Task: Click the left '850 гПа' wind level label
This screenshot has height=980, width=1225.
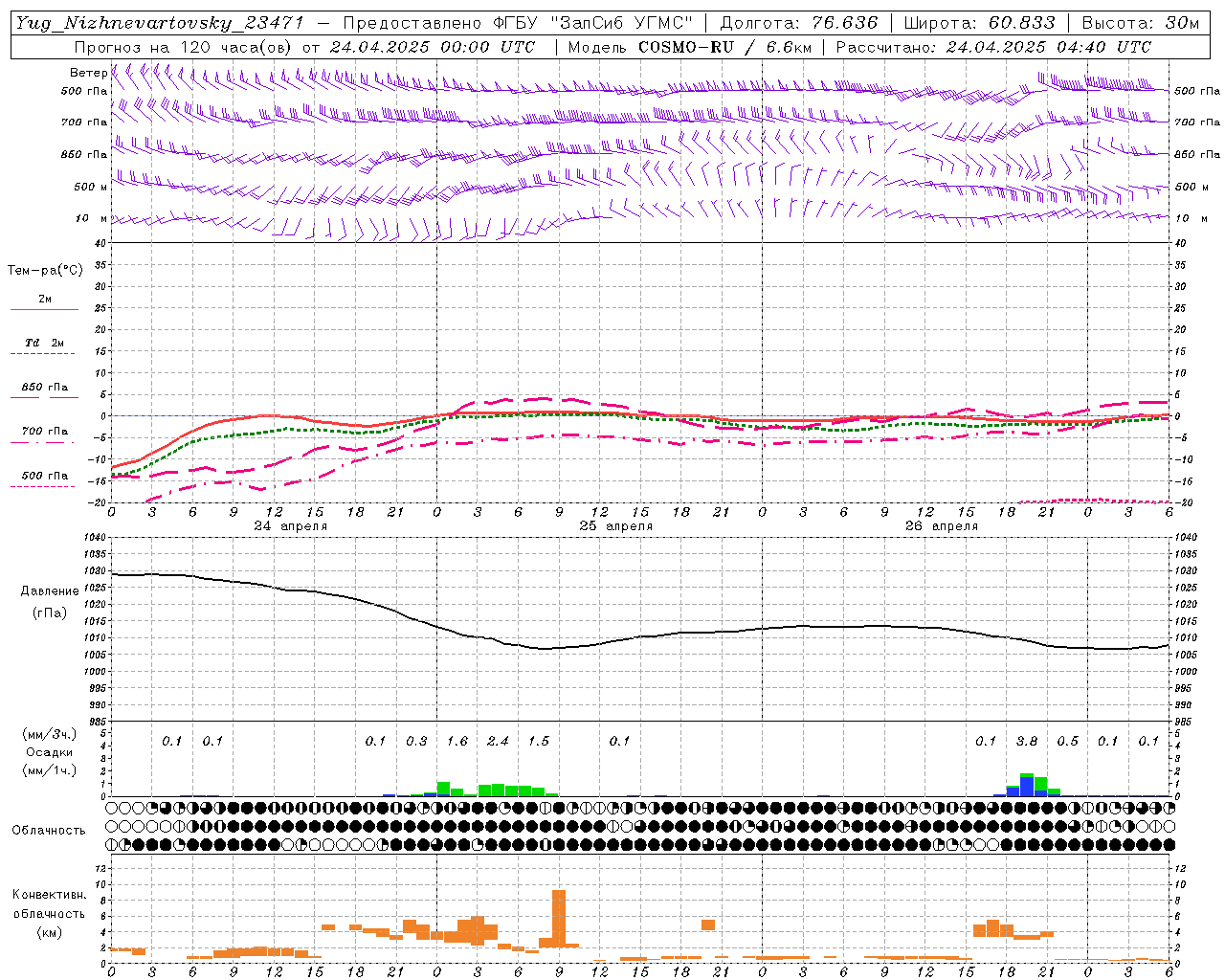Action: [x=84, y=154]
